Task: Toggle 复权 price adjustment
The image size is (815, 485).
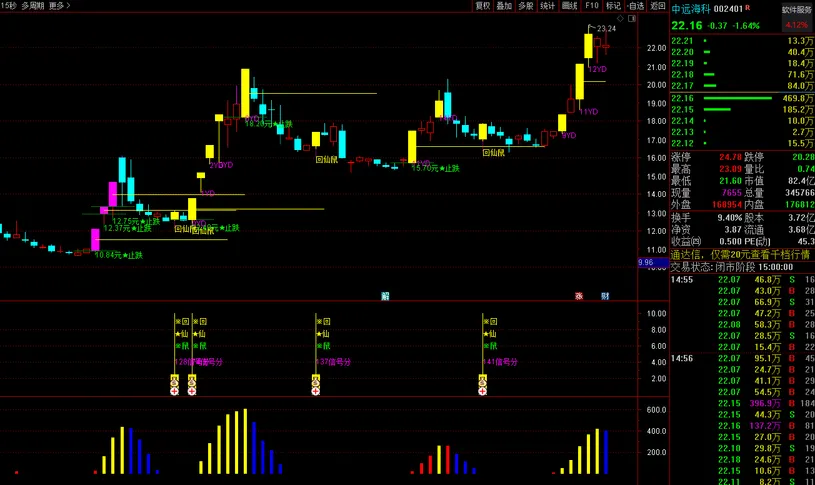Action: [483, 6]
